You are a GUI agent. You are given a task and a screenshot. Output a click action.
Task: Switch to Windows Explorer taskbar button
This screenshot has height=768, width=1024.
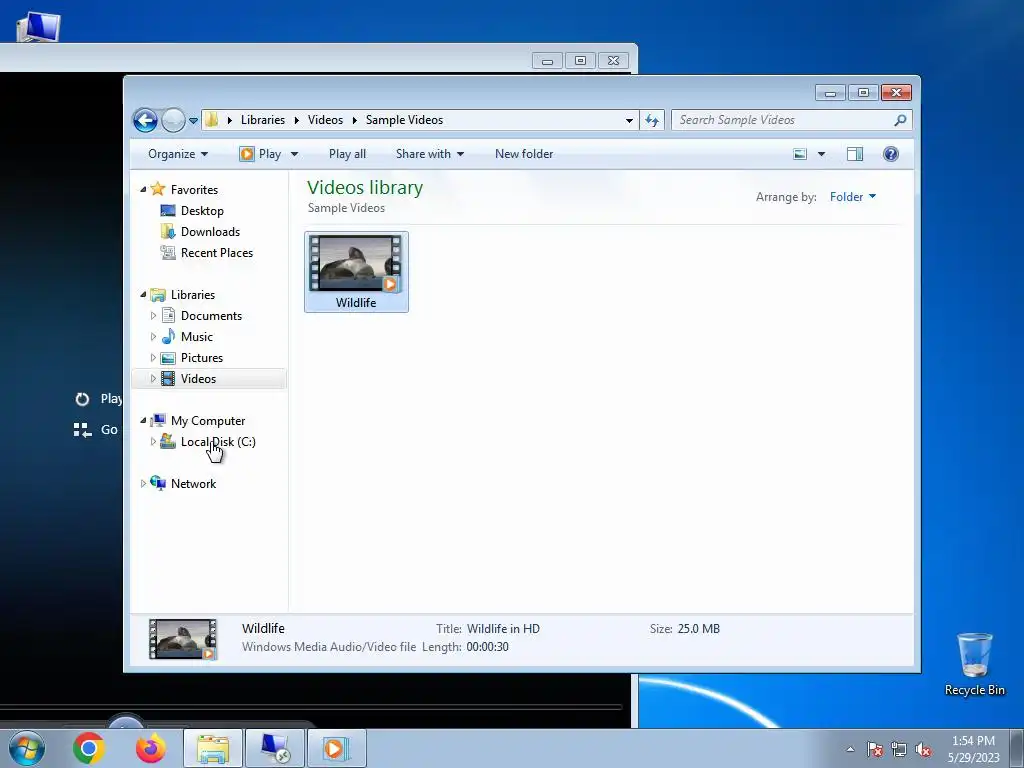click(213, 748)
